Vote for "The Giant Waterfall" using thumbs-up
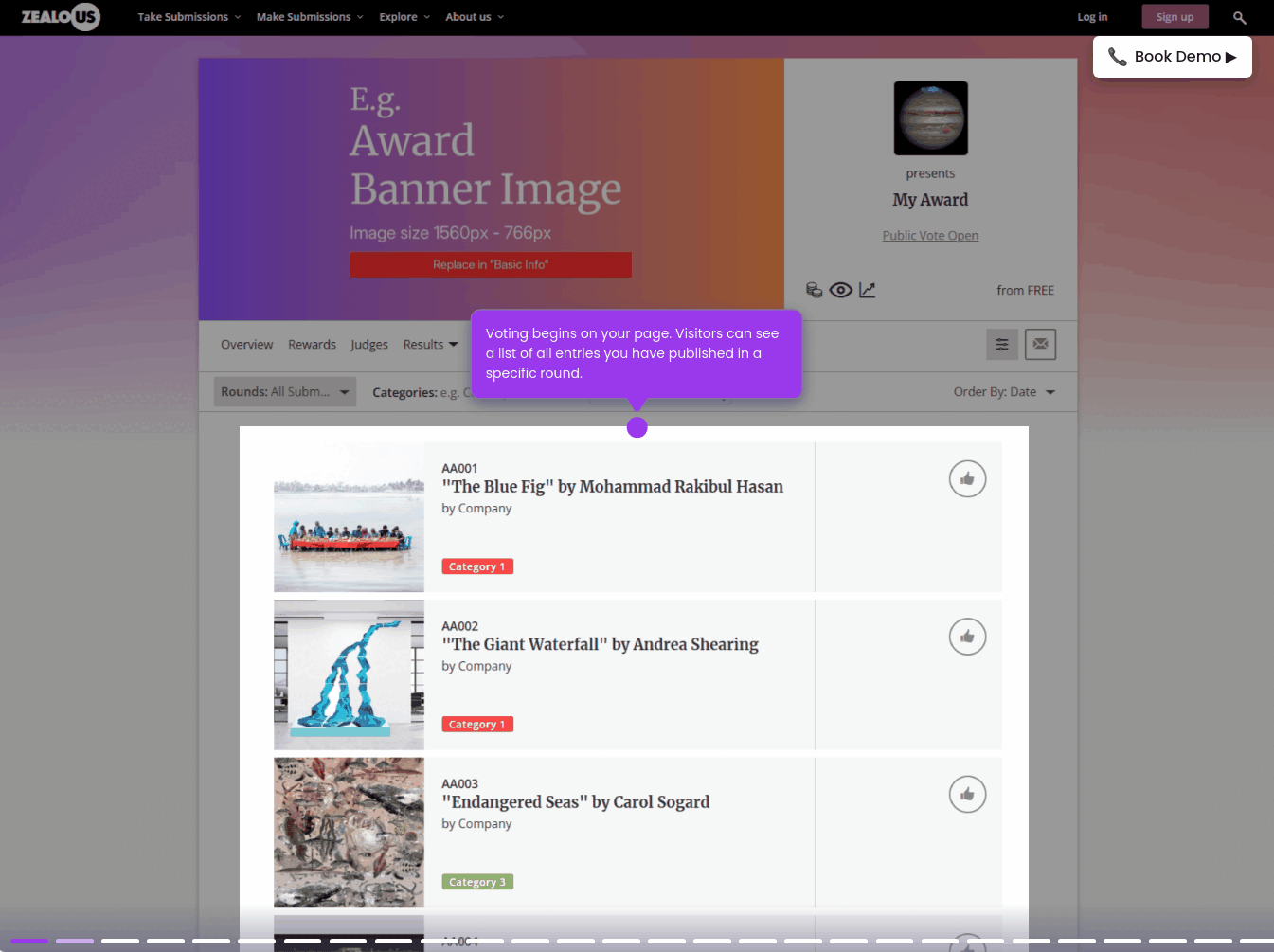Image resolution: width=1274 pixels, height=952 pixels. [967, 637]
